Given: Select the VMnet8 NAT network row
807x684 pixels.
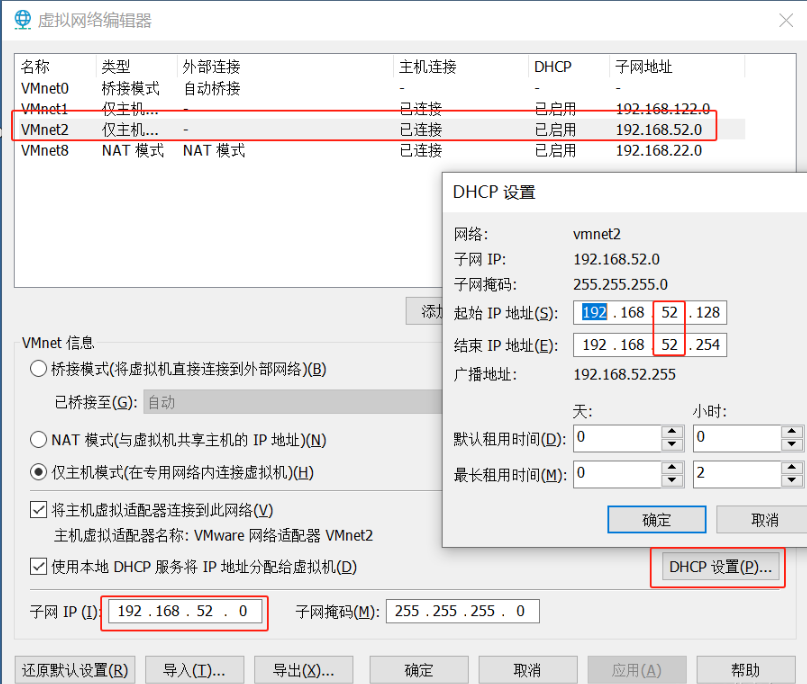Looking at the screenshot, I should [382, 150].
